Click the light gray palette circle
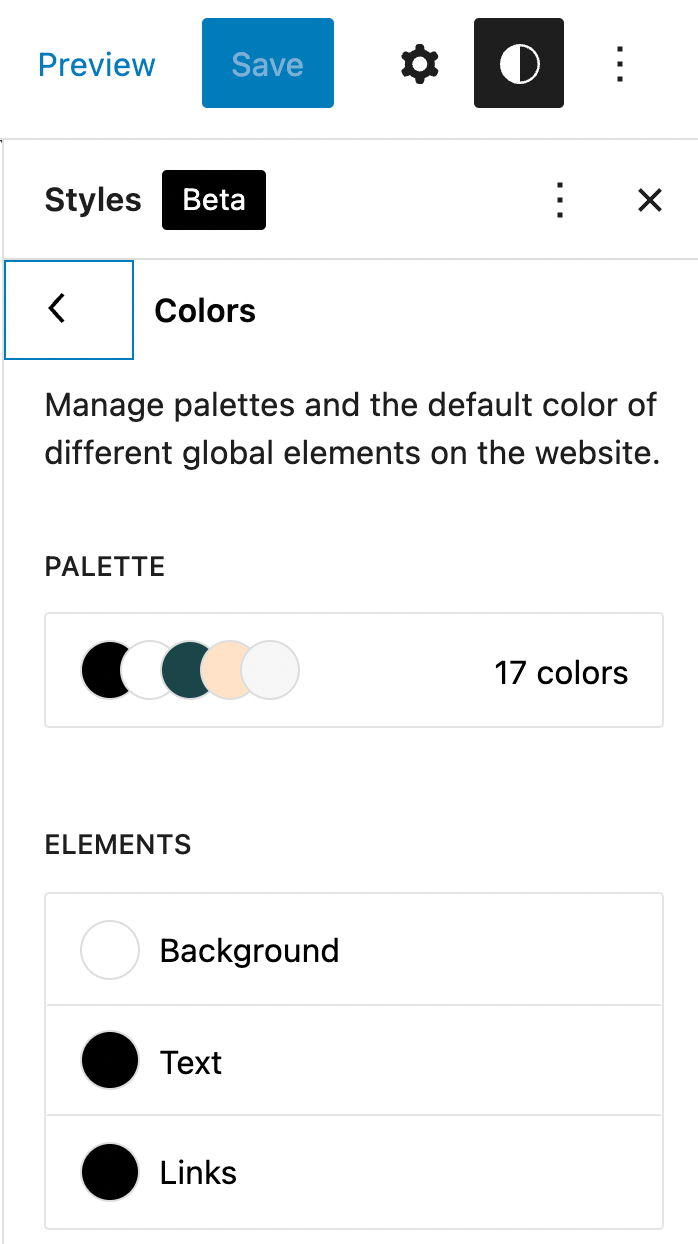 [274, 670]
